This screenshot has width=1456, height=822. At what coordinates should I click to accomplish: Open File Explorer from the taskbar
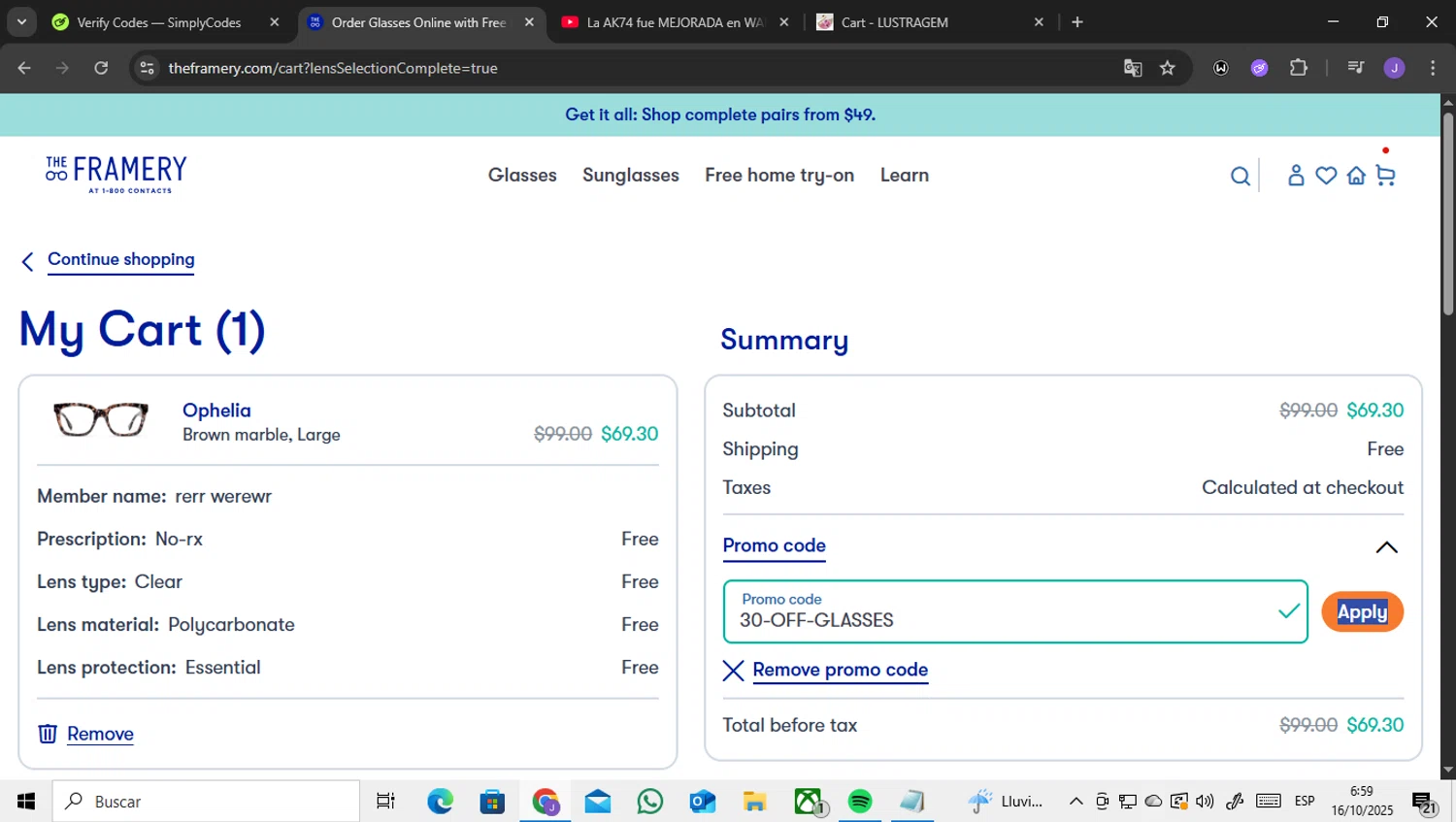[755, 802]
